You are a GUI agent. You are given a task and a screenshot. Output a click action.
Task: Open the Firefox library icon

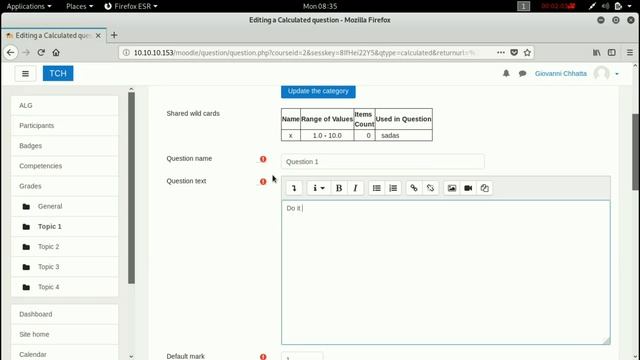[x=597, y=52]
